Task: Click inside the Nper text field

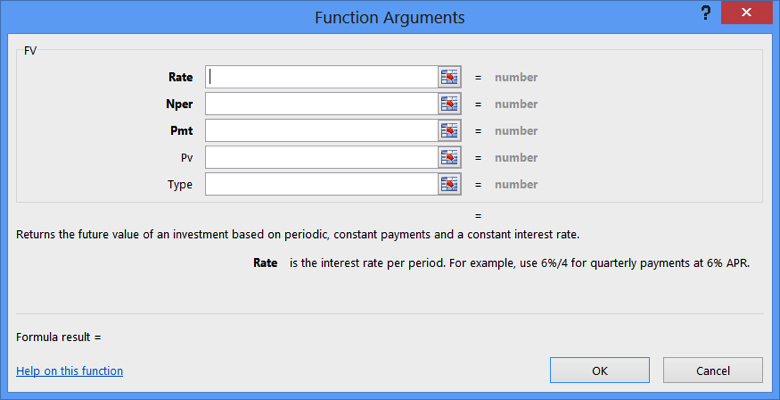Action: pyautogui.click(x=321, y=104)
